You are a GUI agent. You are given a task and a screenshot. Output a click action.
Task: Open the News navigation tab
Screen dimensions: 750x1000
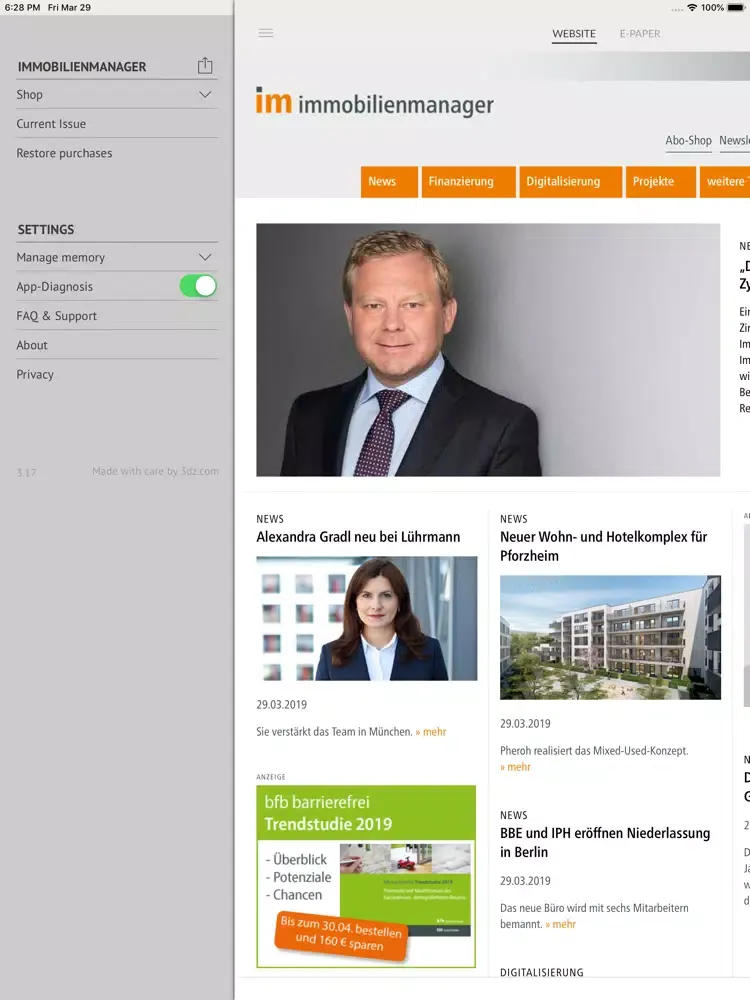point(389,182)
